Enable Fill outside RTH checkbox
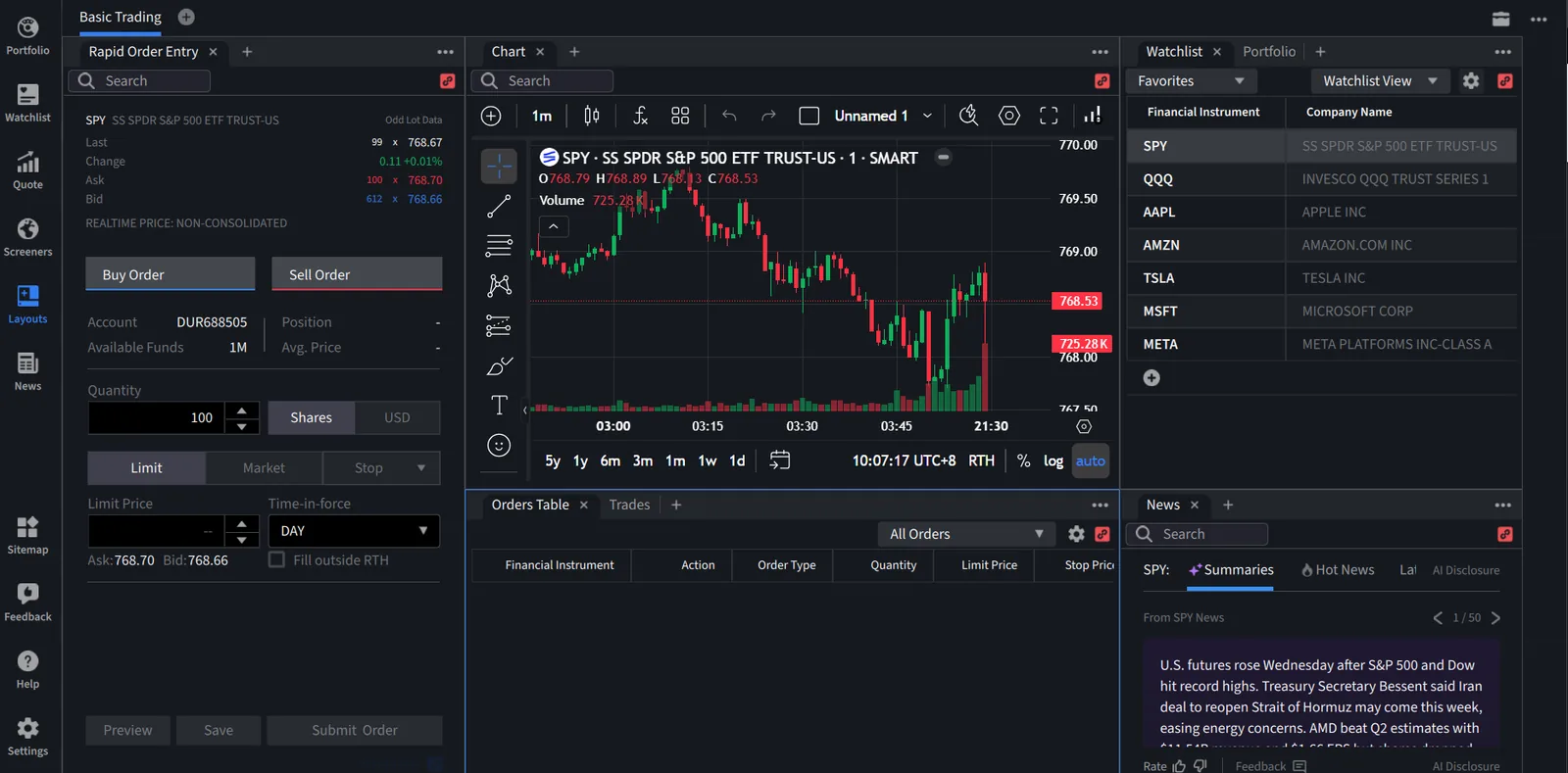1568x773 pixels. click(276, 559)
